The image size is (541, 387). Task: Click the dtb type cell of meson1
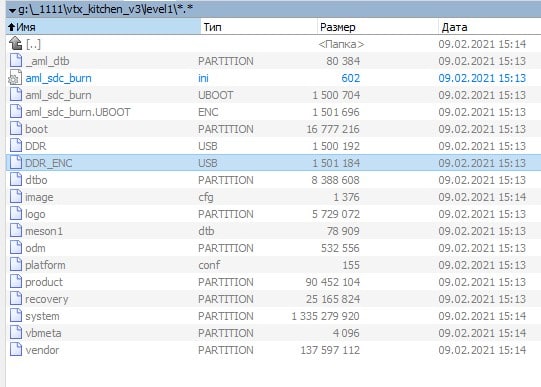click(206, 231)
